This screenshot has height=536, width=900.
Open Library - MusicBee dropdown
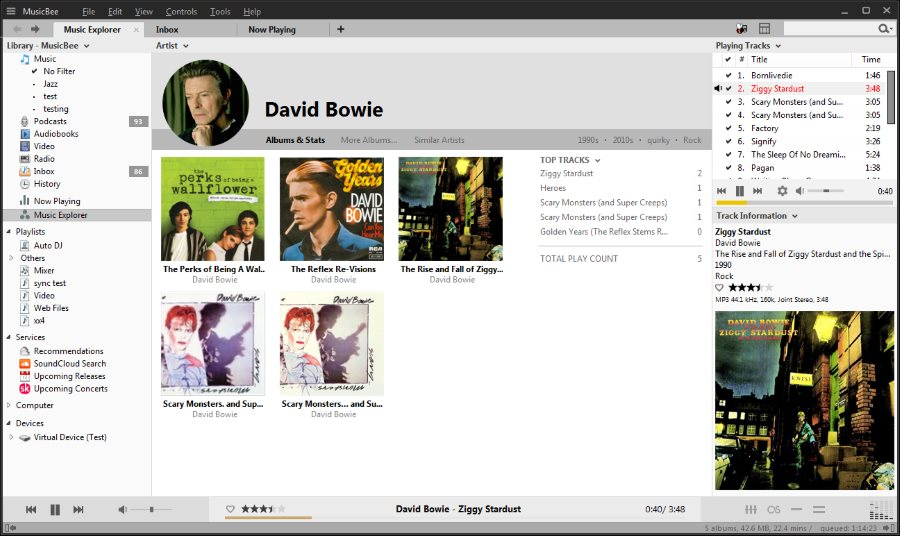(48, 45)
